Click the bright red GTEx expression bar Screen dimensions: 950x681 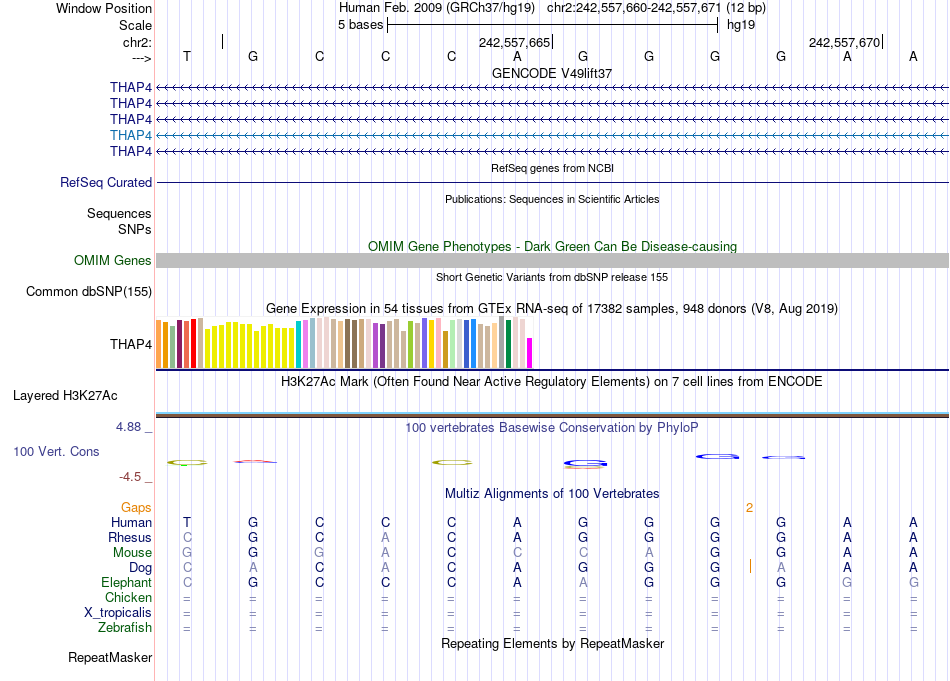[193, 343]
